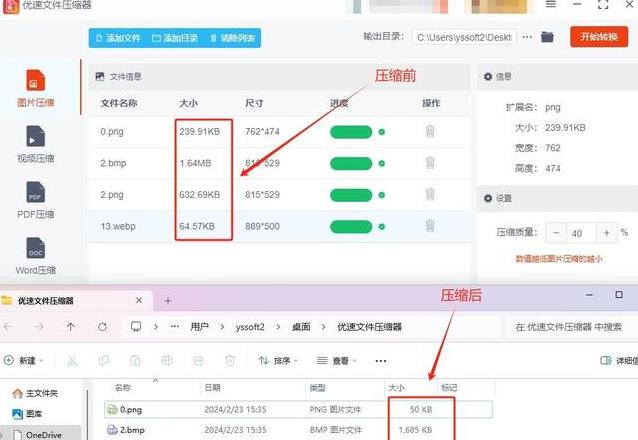Screen dimensions: 638x440
Task: Delete 2.png row with trash icon
Action: pyautogui.click(x=430, y=194)
